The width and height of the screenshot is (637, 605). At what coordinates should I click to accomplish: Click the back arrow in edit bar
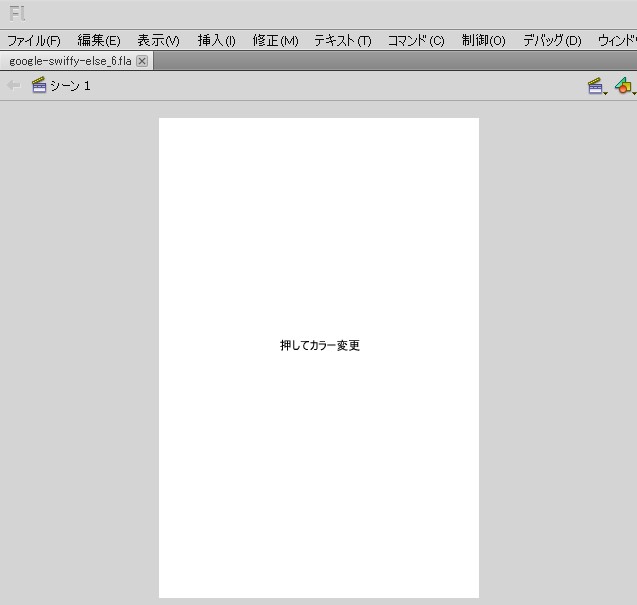(x=13, y=86)
